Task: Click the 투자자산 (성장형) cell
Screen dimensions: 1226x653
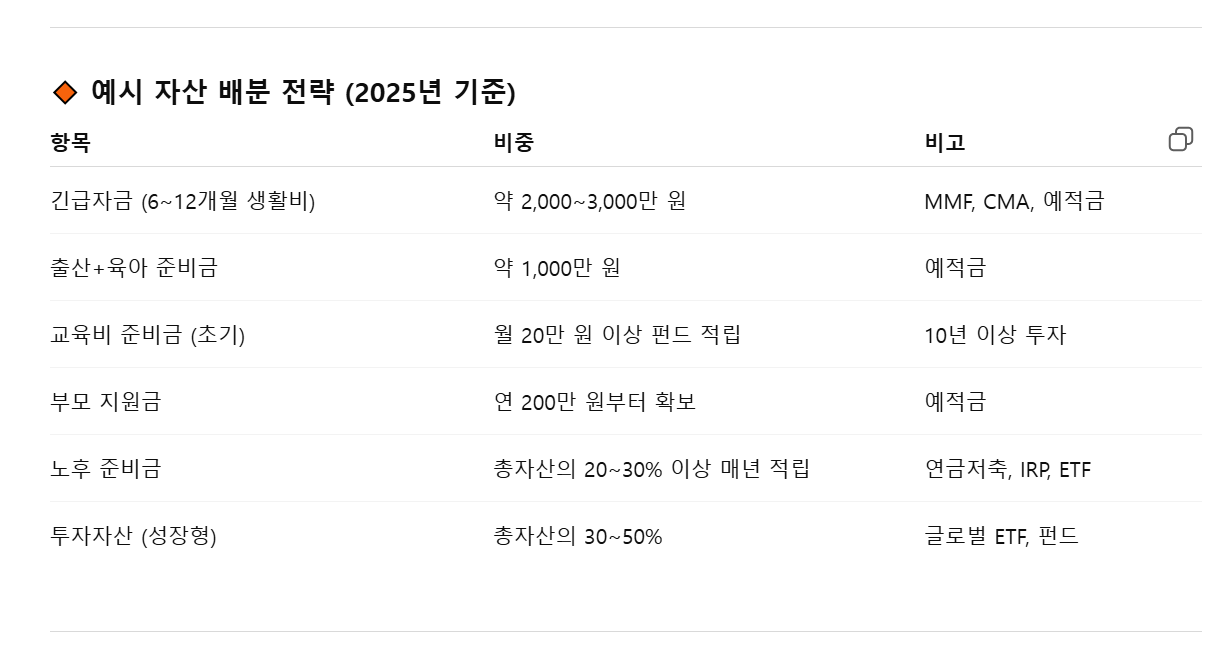Action: (133, 536)
